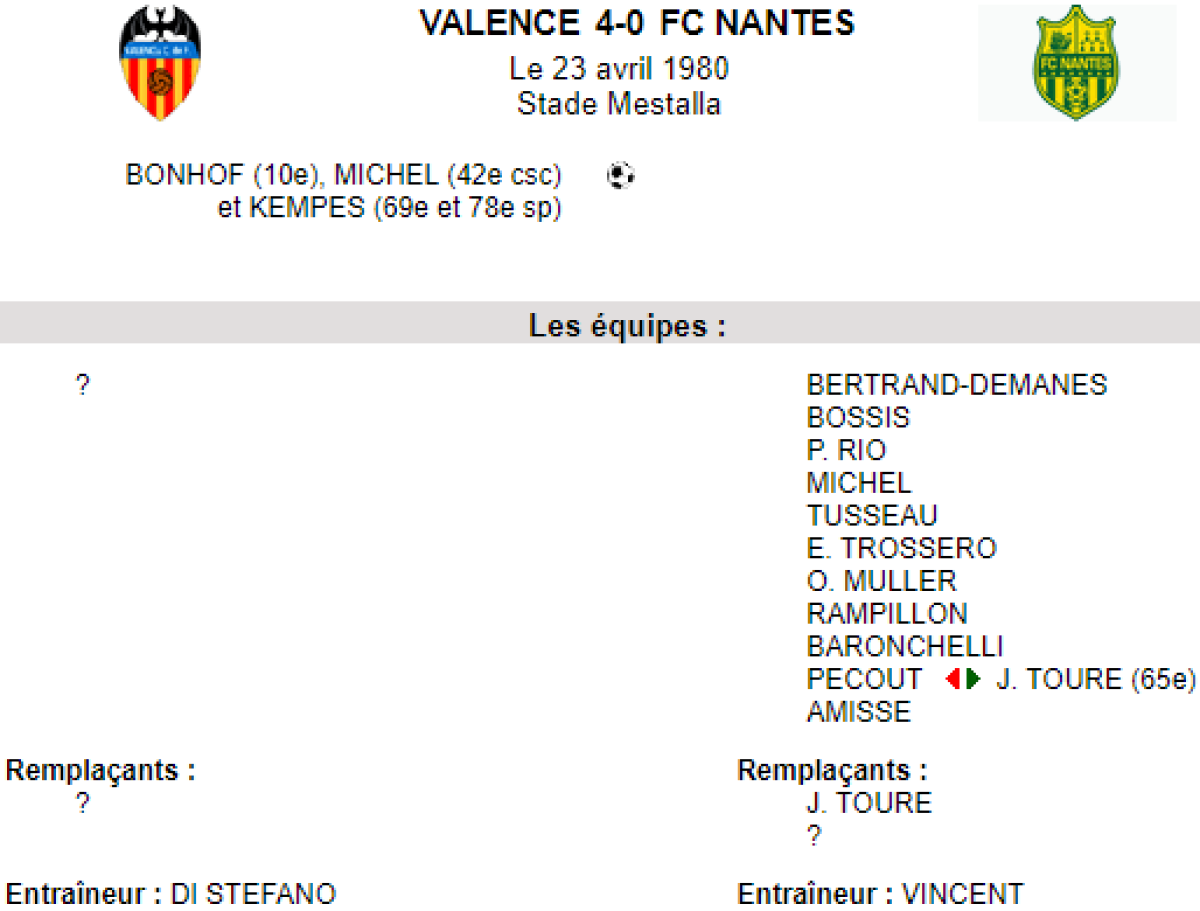
Task: Click the FC Nantes club logo
Action: pyautogui.click(x=1076, y=63)
